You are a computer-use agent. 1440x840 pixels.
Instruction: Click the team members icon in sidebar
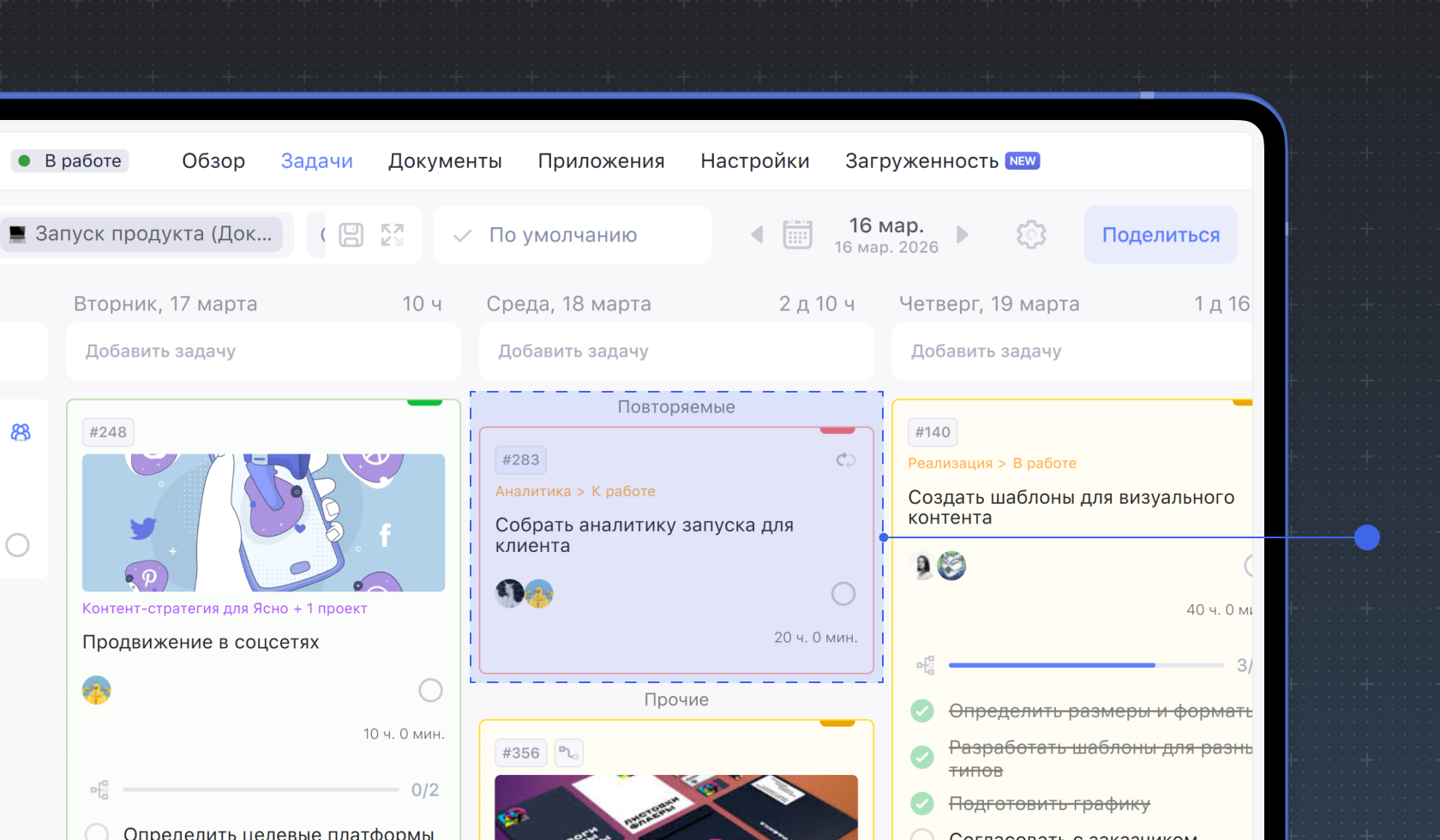point(21,432)
